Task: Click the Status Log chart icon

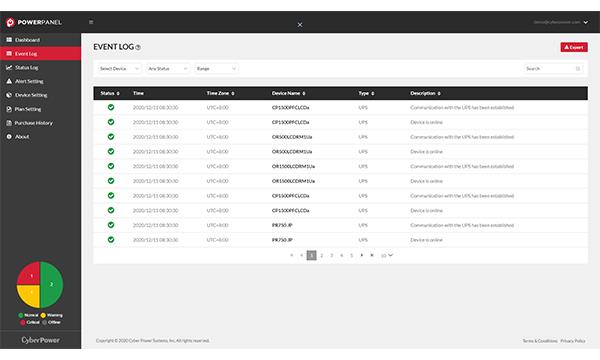Action: point(9,67)
